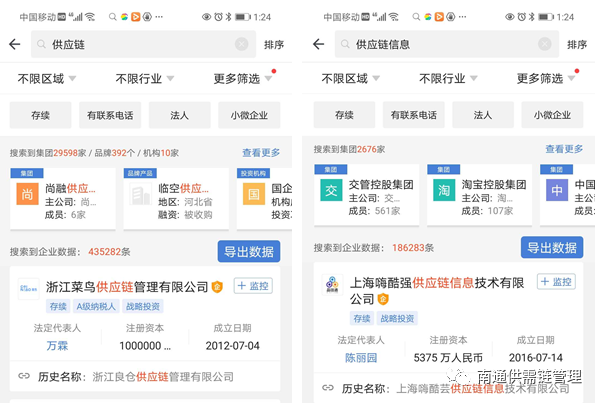Toggle 有联系电话 filter on right screen

pos(414,115)
